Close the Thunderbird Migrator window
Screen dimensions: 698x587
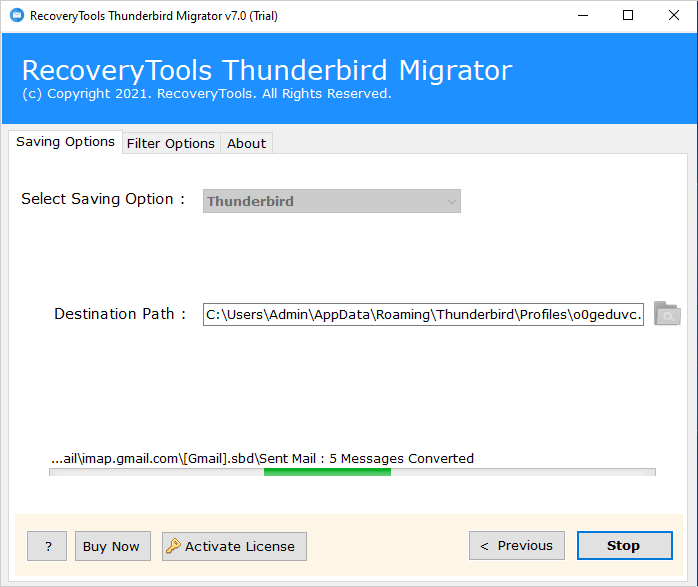point(674,16)
